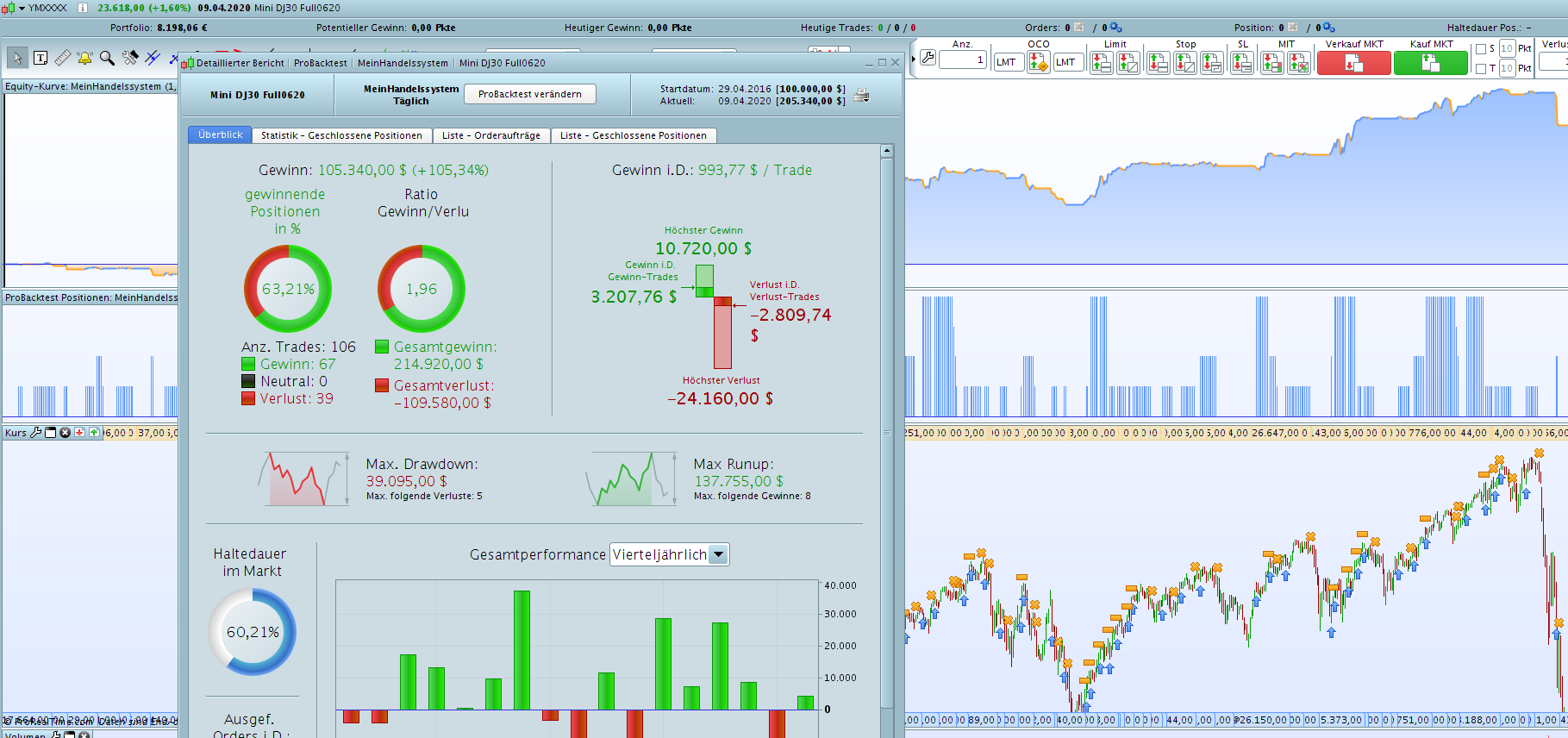Open Kurs panel wrench settings
1568x738 pixels.
pyautogui.click(x=35, y=433)
